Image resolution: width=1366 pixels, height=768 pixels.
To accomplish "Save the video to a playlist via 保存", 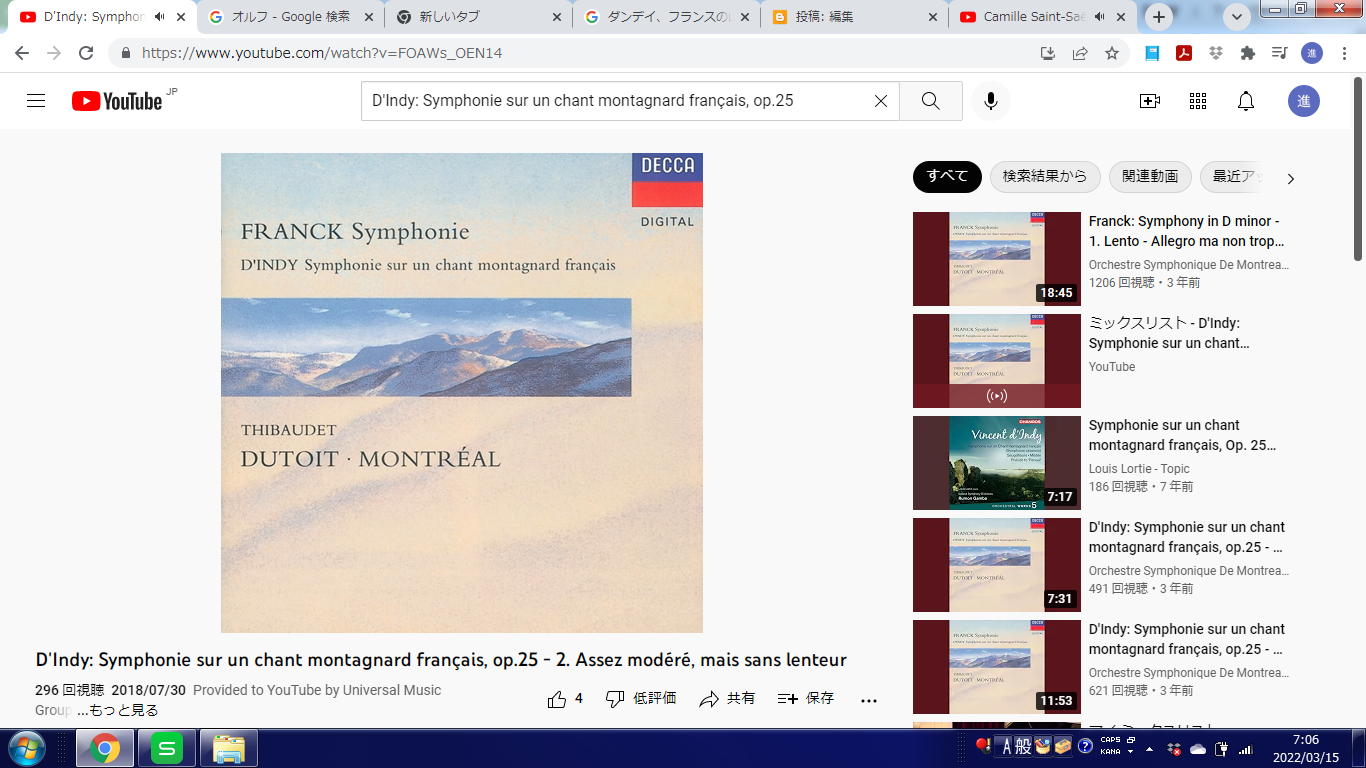I will (x=806, y=699).
